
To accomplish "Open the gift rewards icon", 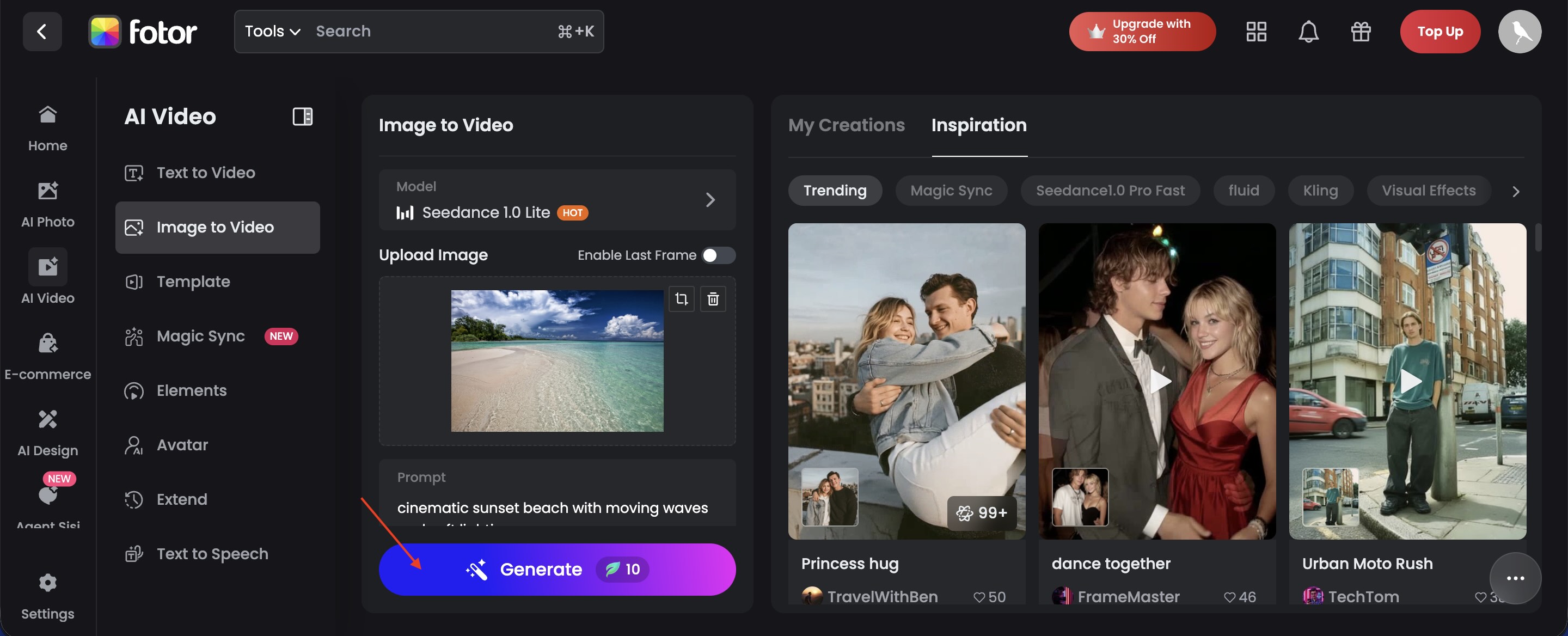I will tap(1361, 32).
